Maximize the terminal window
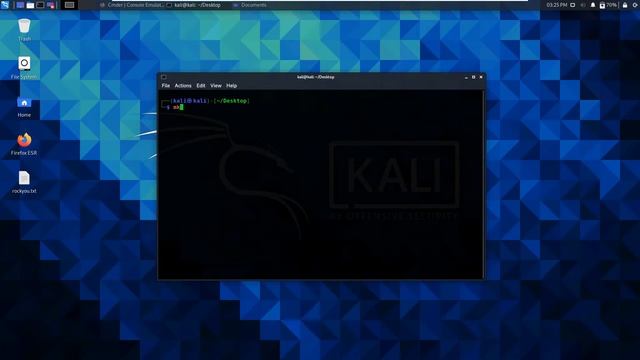This screenshot has width=640, height=360. (473, 77)
